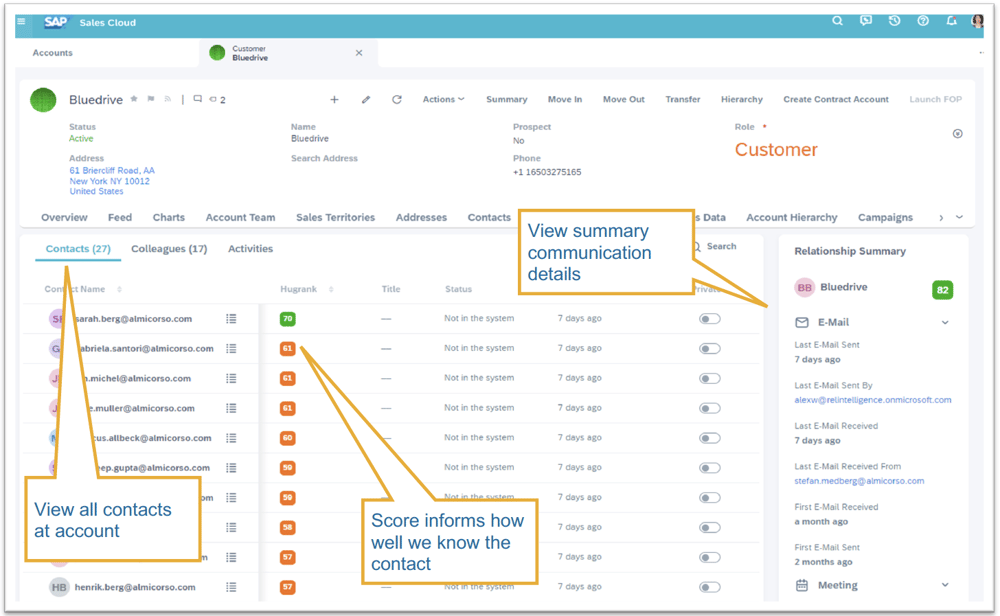Image resolution: width=1000 pixels, height=616 pixels.
Task: Open list icon for henrik.berg row
Action: 231,587
